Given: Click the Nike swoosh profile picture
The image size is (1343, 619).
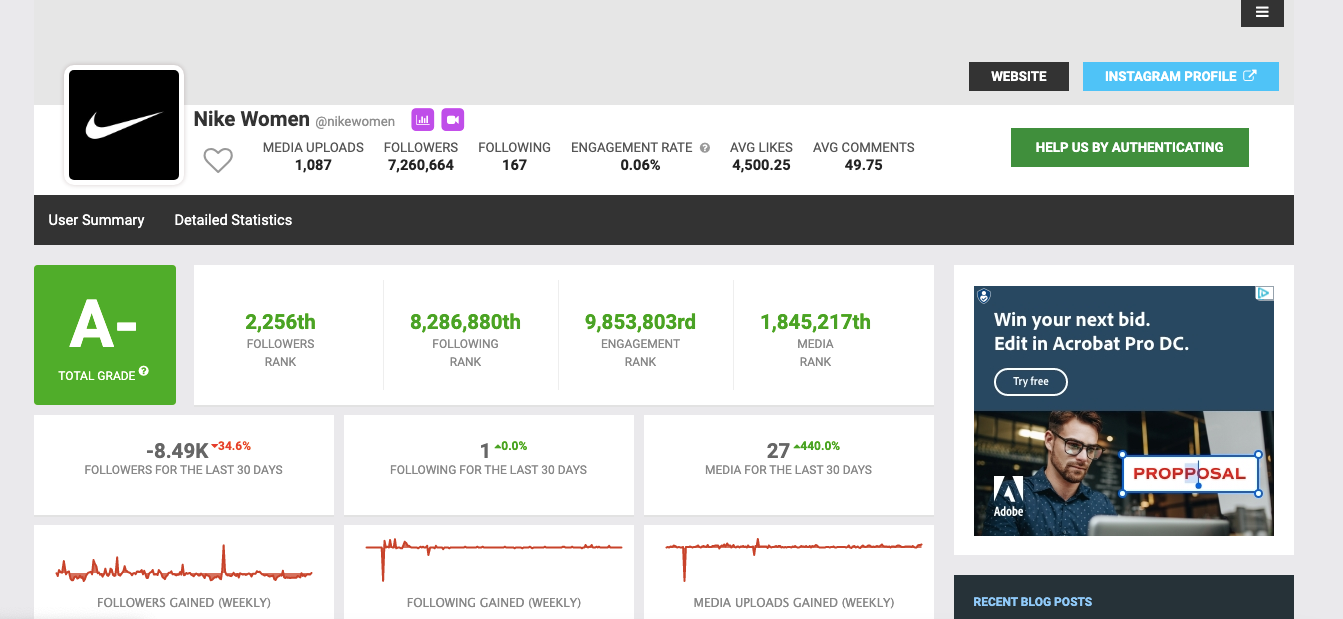Looking at the screenshot, I should click(x=124, y=125).
